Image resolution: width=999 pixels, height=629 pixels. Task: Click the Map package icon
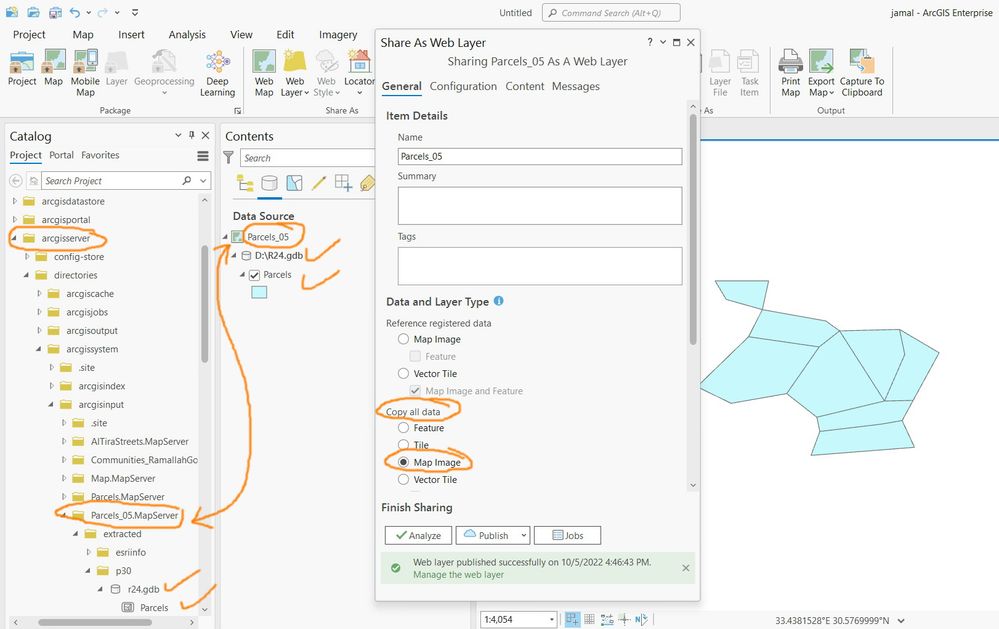coord(54,62)
